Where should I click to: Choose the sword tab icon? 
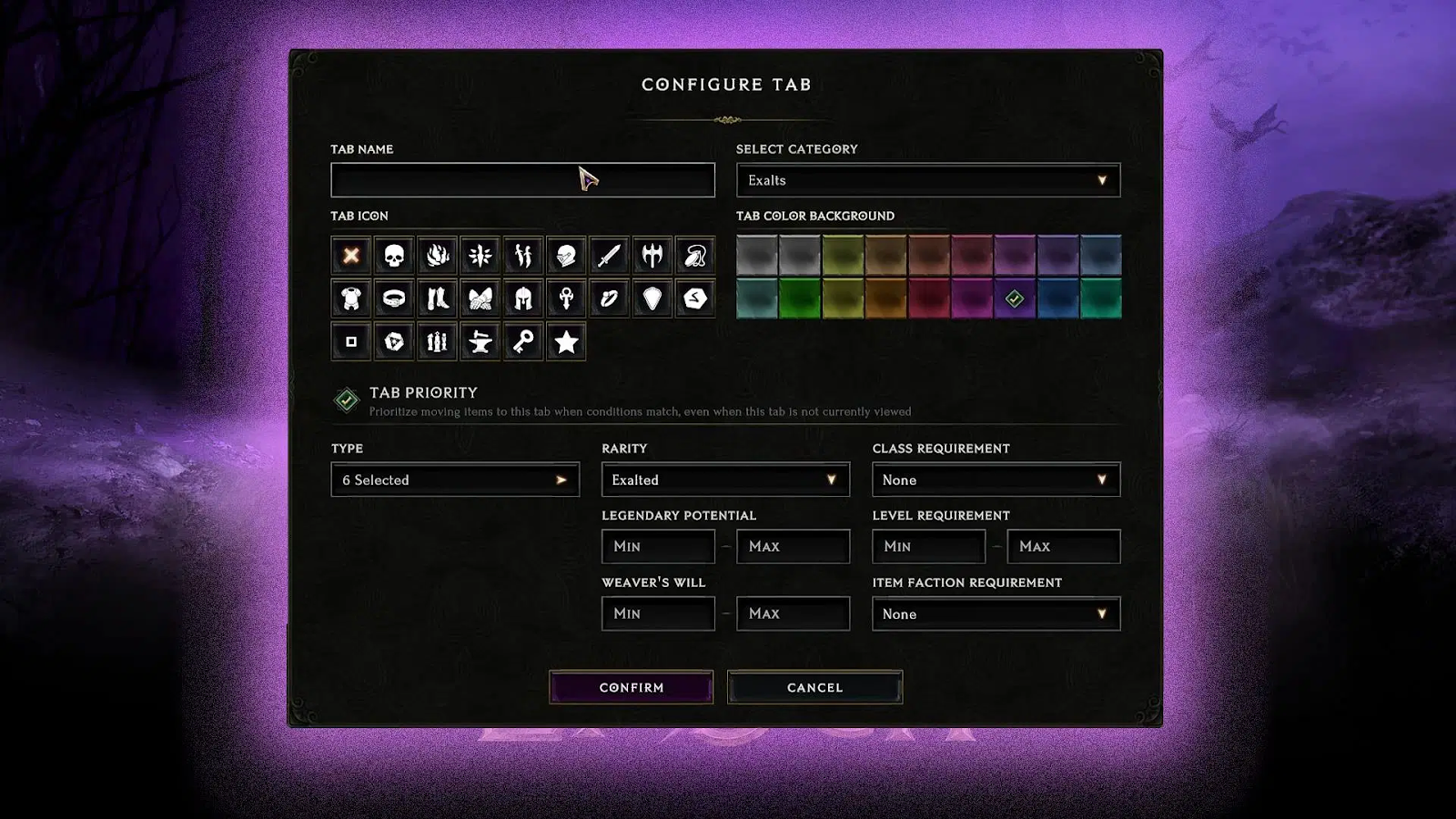point(609,256)
